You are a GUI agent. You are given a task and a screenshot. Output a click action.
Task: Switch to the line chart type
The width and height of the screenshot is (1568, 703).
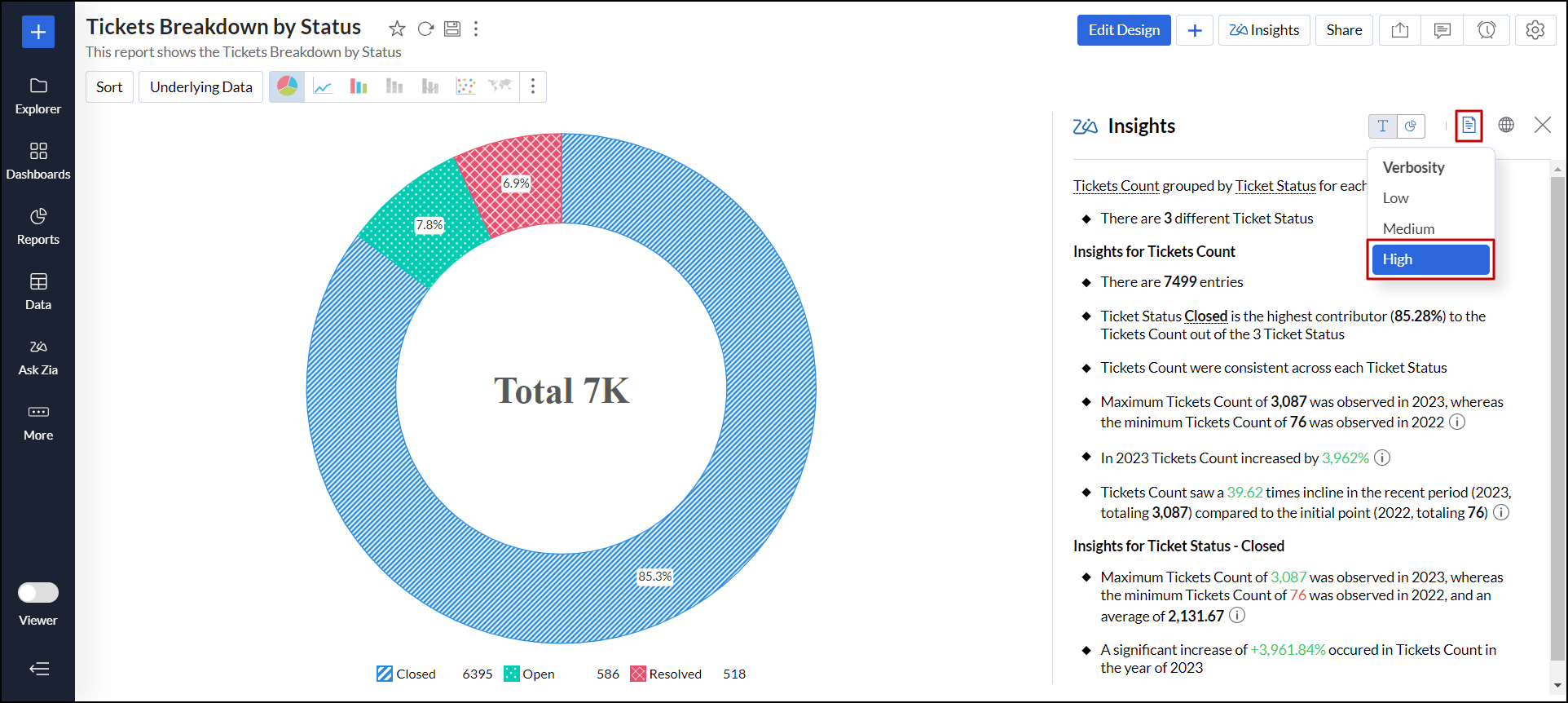(323, 86)
